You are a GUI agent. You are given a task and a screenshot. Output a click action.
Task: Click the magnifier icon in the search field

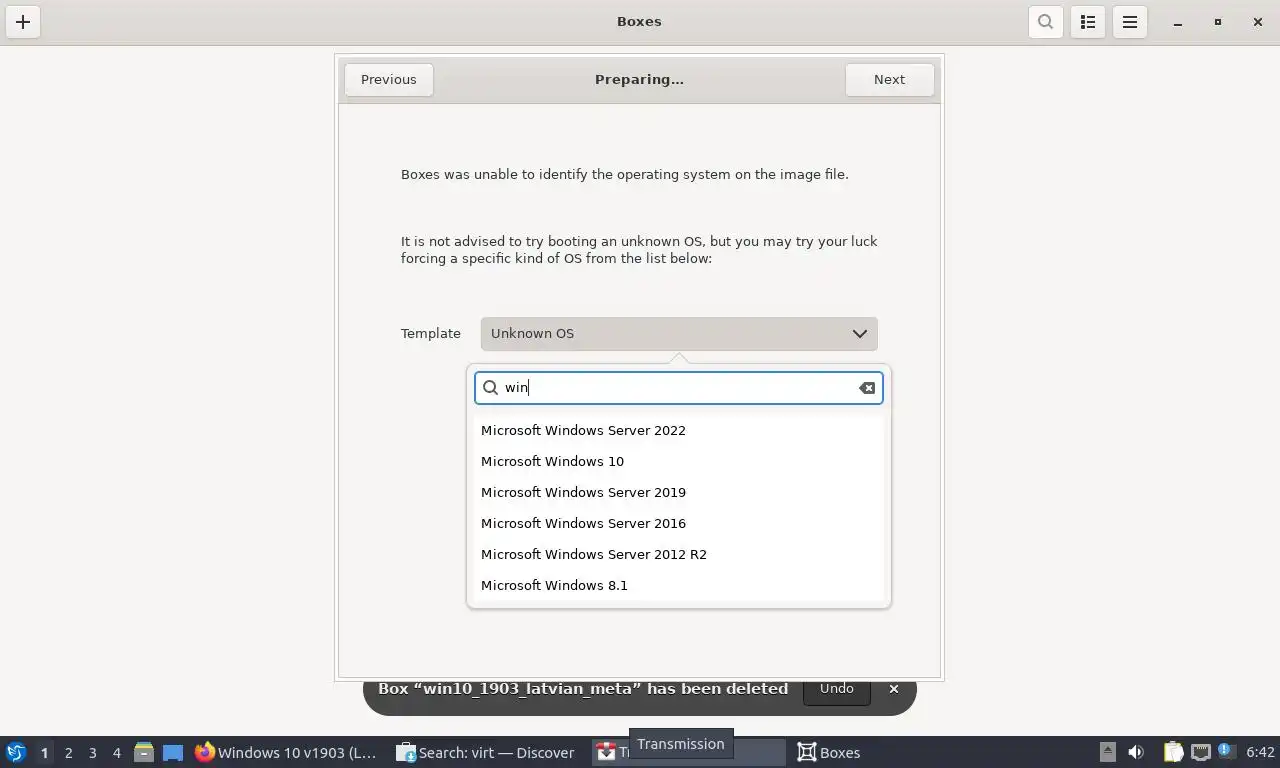pyautogui.click(x=491, y=388)
